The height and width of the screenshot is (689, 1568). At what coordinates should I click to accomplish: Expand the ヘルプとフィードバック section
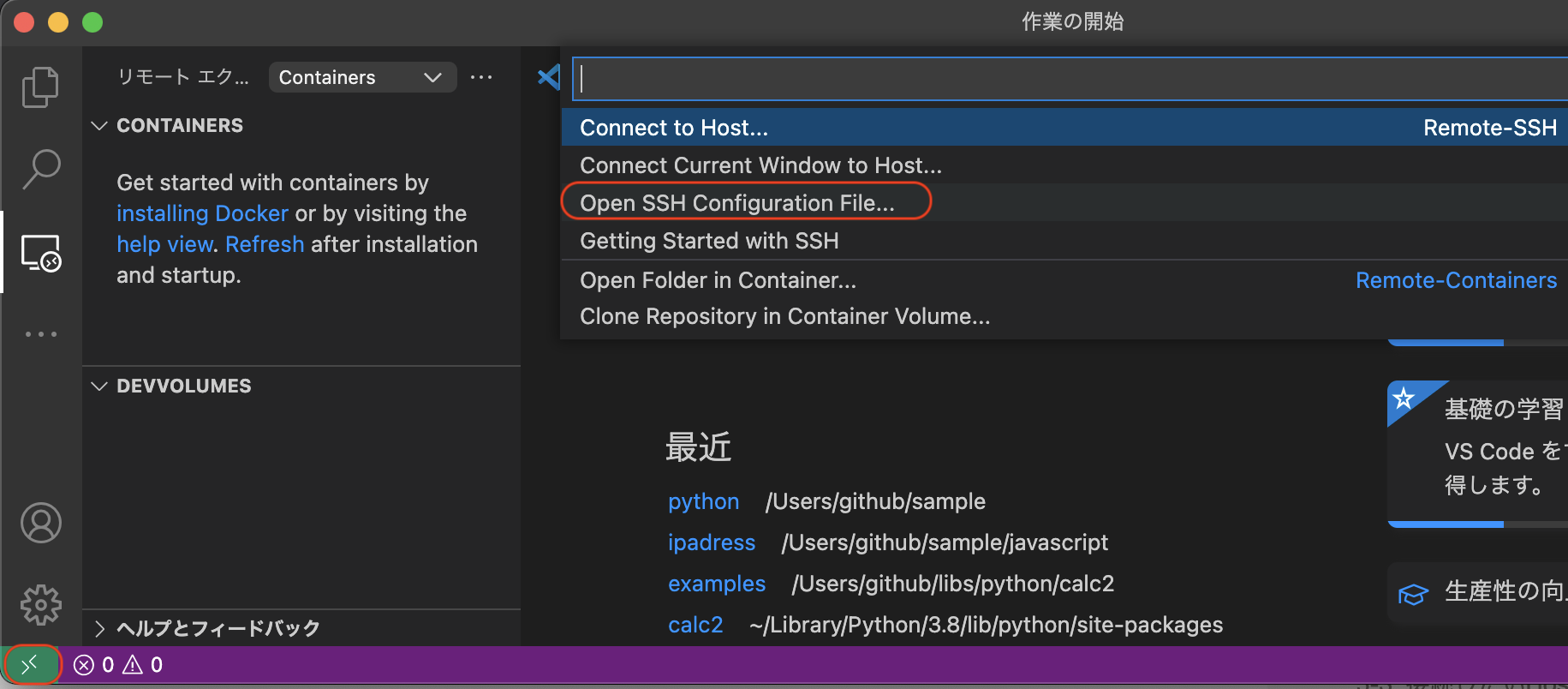[x=206, y=628]
